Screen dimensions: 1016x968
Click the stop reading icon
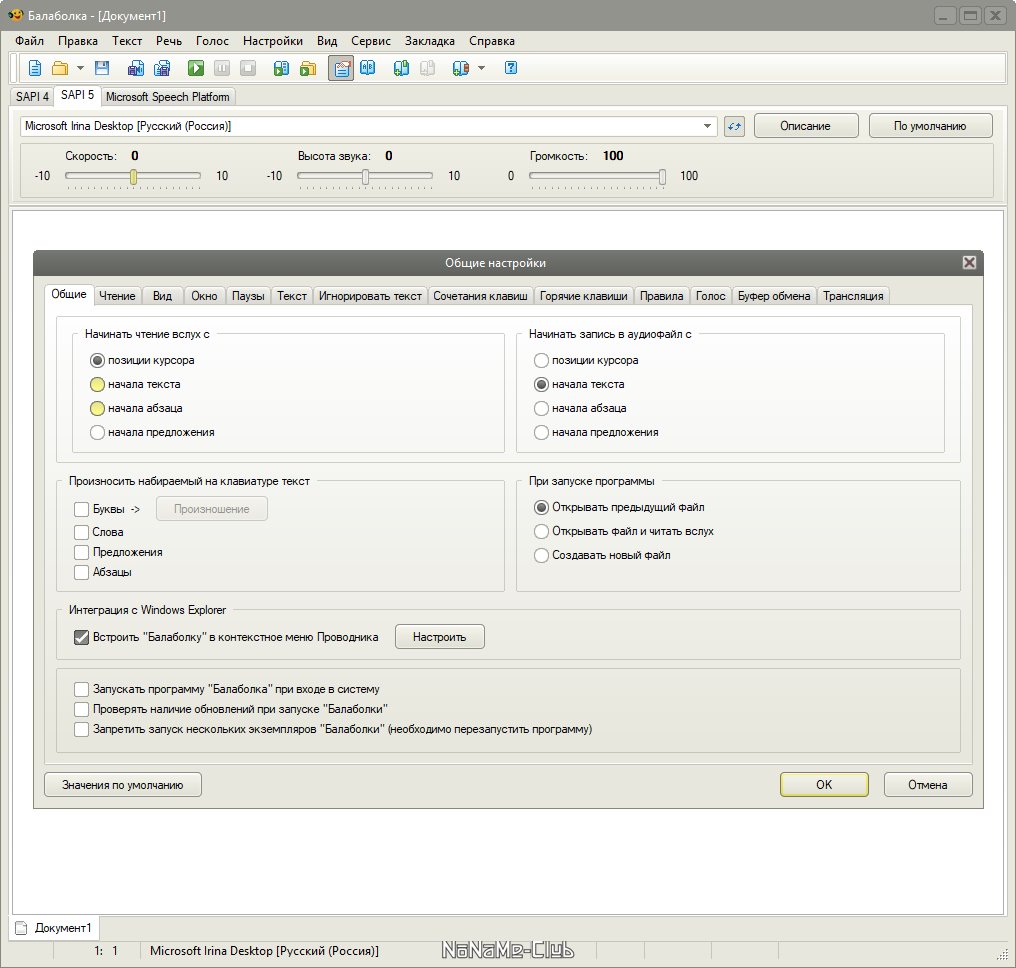tap(248, 68)
